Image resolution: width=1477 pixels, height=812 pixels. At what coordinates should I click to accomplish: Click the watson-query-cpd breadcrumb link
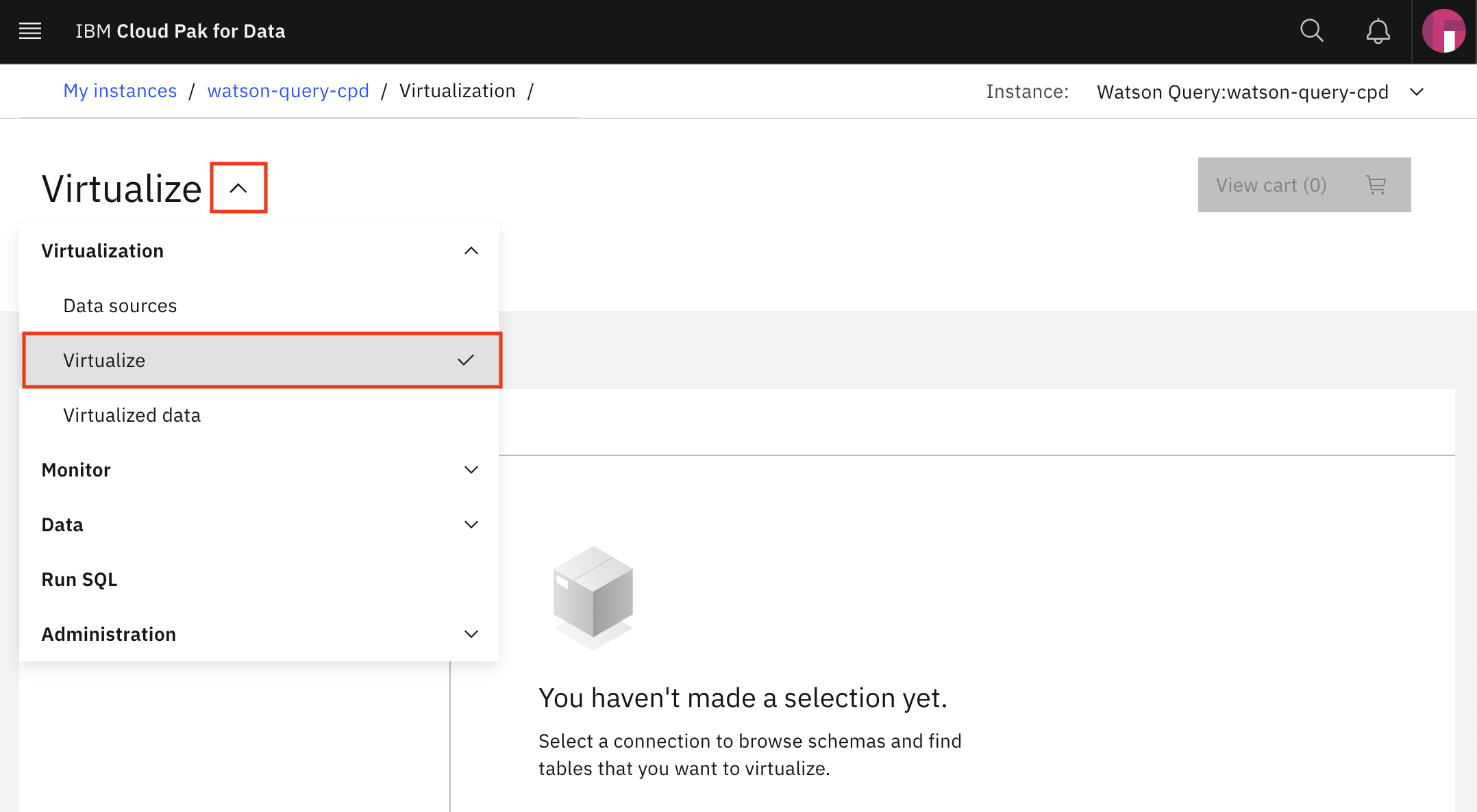[288, 91]
